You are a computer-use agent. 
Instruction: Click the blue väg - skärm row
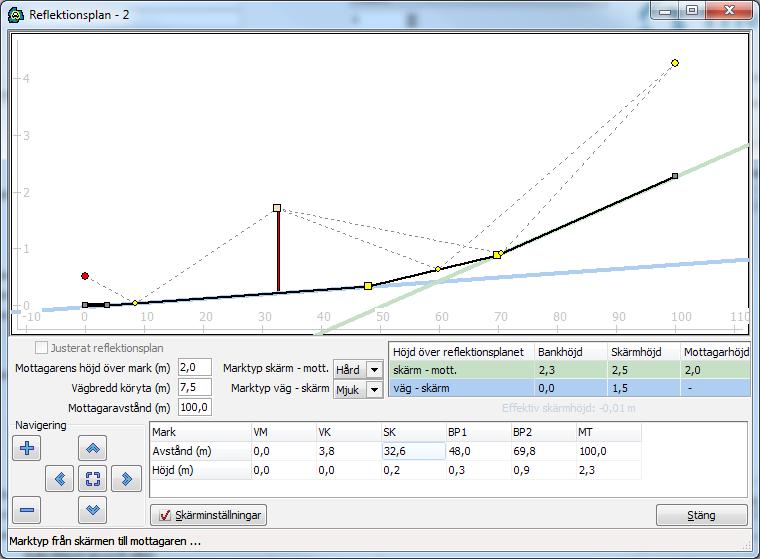[x=570, y=388]
